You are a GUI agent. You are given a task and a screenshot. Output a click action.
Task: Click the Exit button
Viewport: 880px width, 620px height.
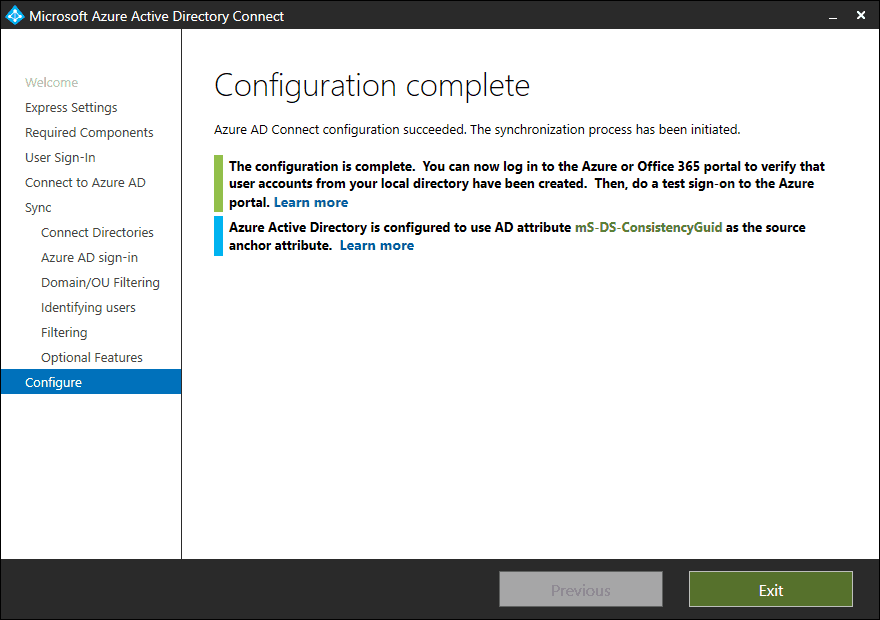click(771, 589)
